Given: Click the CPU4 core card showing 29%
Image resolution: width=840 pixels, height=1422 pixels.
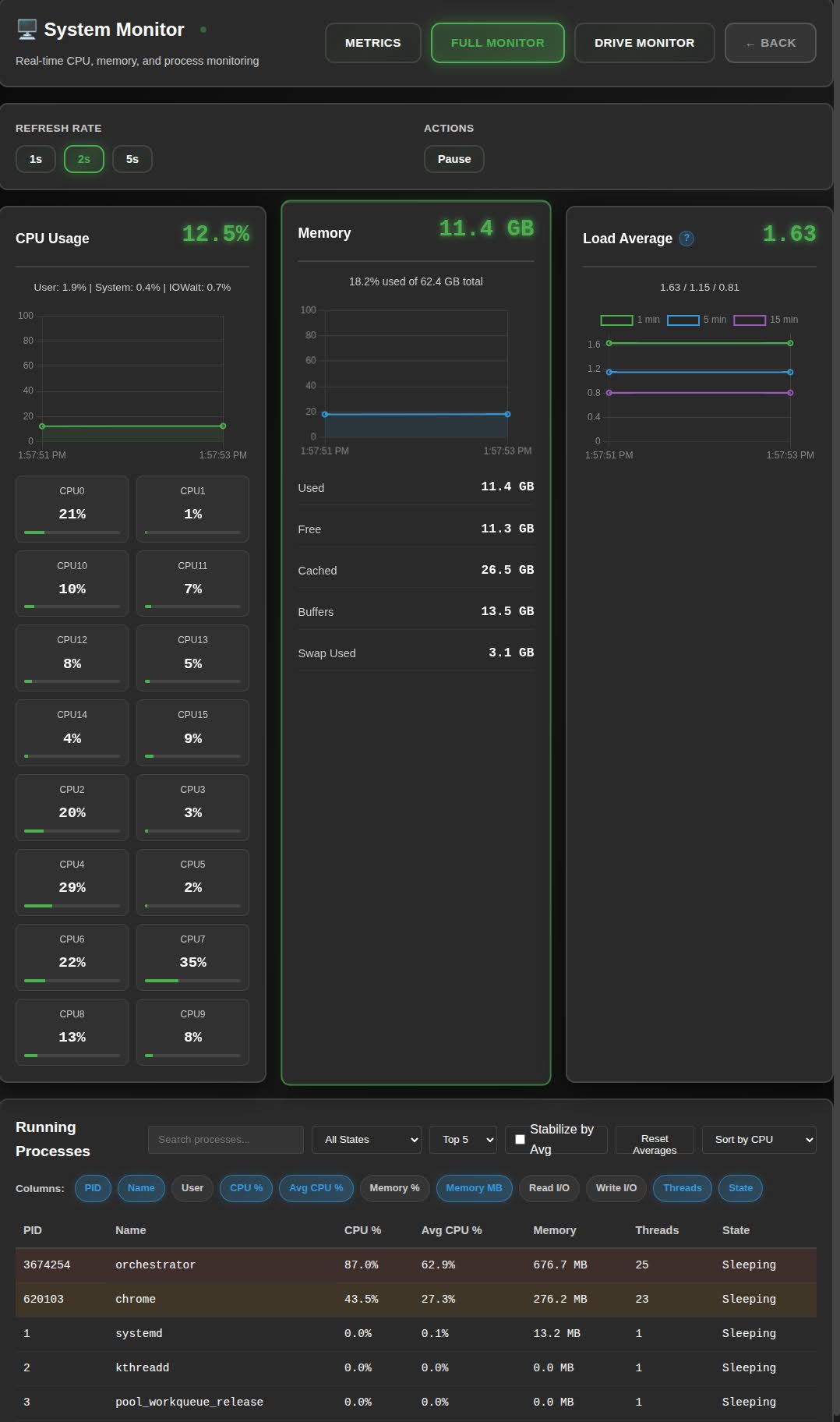Looking at the screenshot, I should point(72,883).
